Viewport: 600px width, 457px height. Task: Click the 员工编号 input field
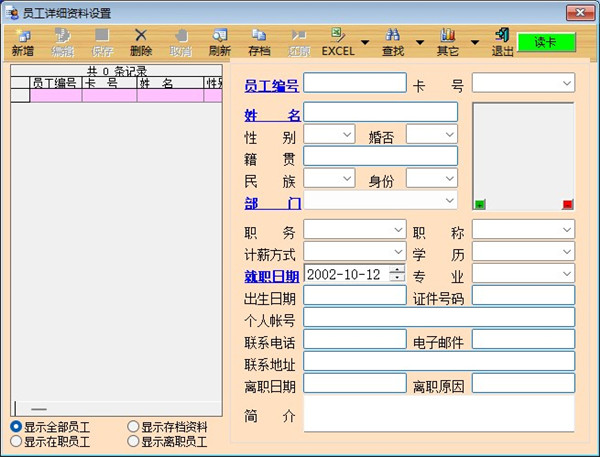tap(355, 83)
